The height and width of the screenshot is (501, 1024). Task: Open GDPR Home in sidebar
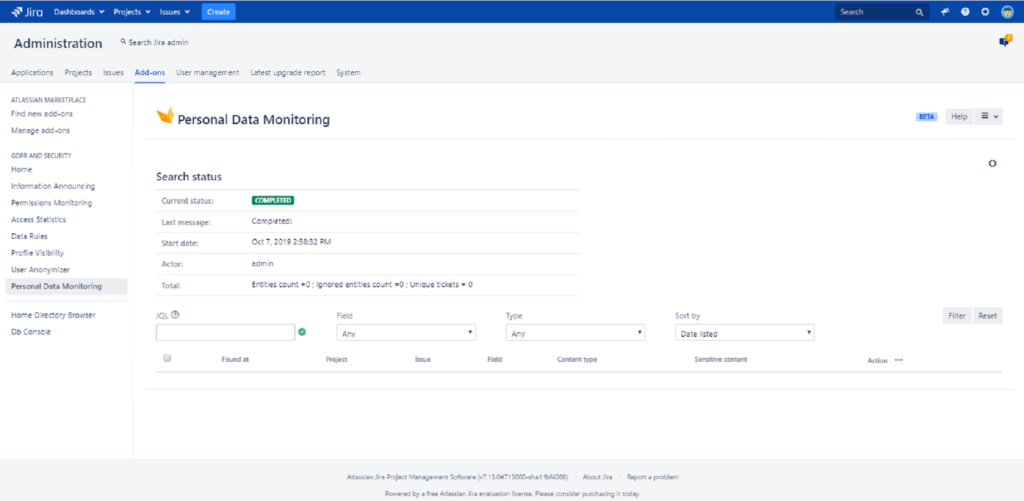click(22, 169)
